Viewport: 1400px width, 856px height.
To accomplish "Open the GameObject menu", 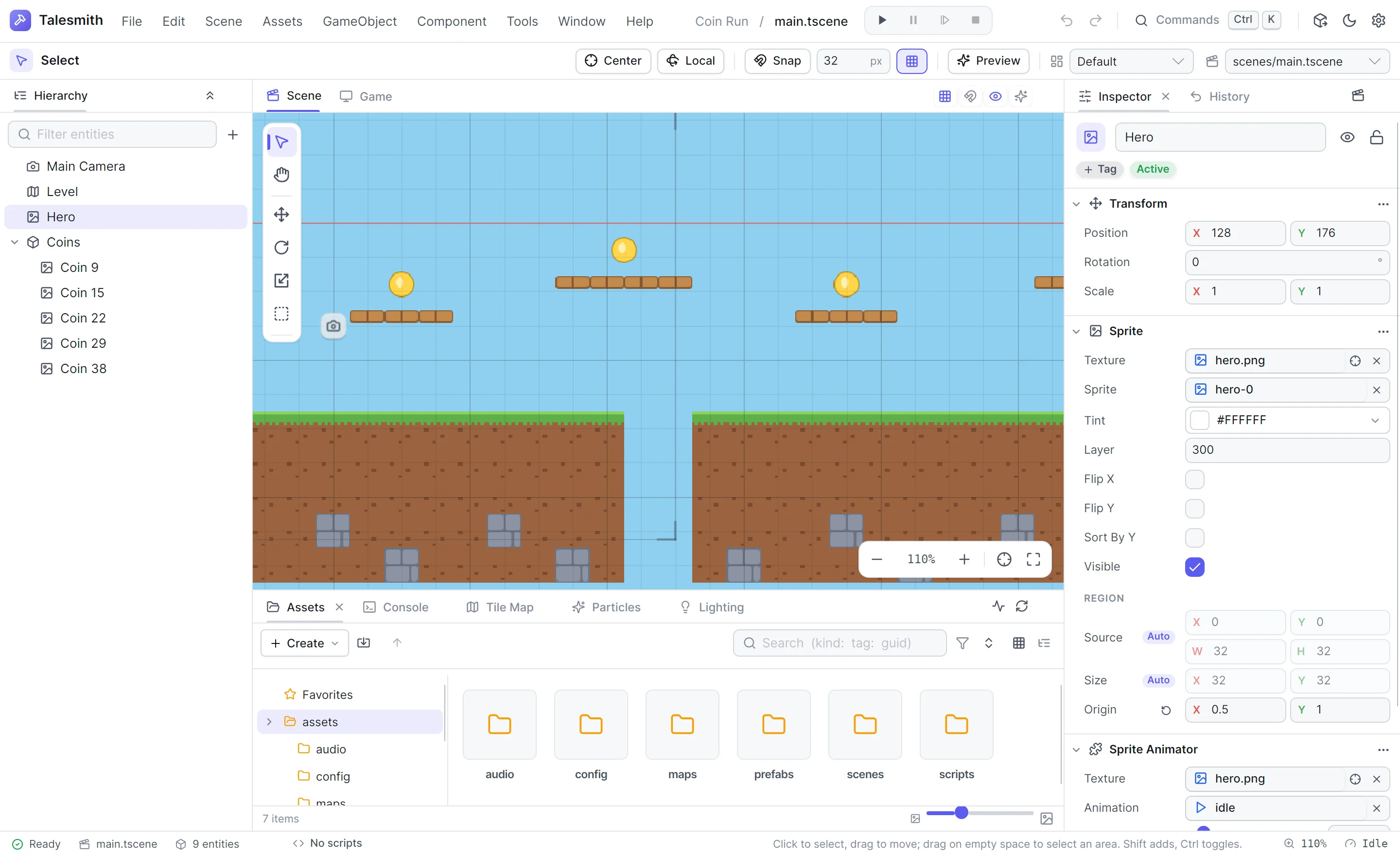I will point(360,21).
